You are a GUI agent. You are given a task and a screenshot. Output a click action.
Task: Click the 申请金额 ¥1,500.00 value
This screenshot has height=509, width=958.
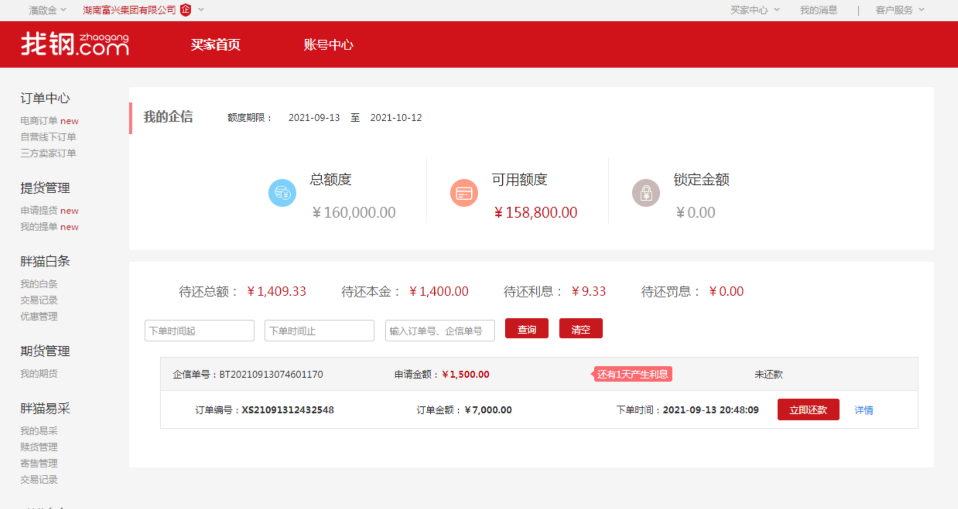click(466, 375)
